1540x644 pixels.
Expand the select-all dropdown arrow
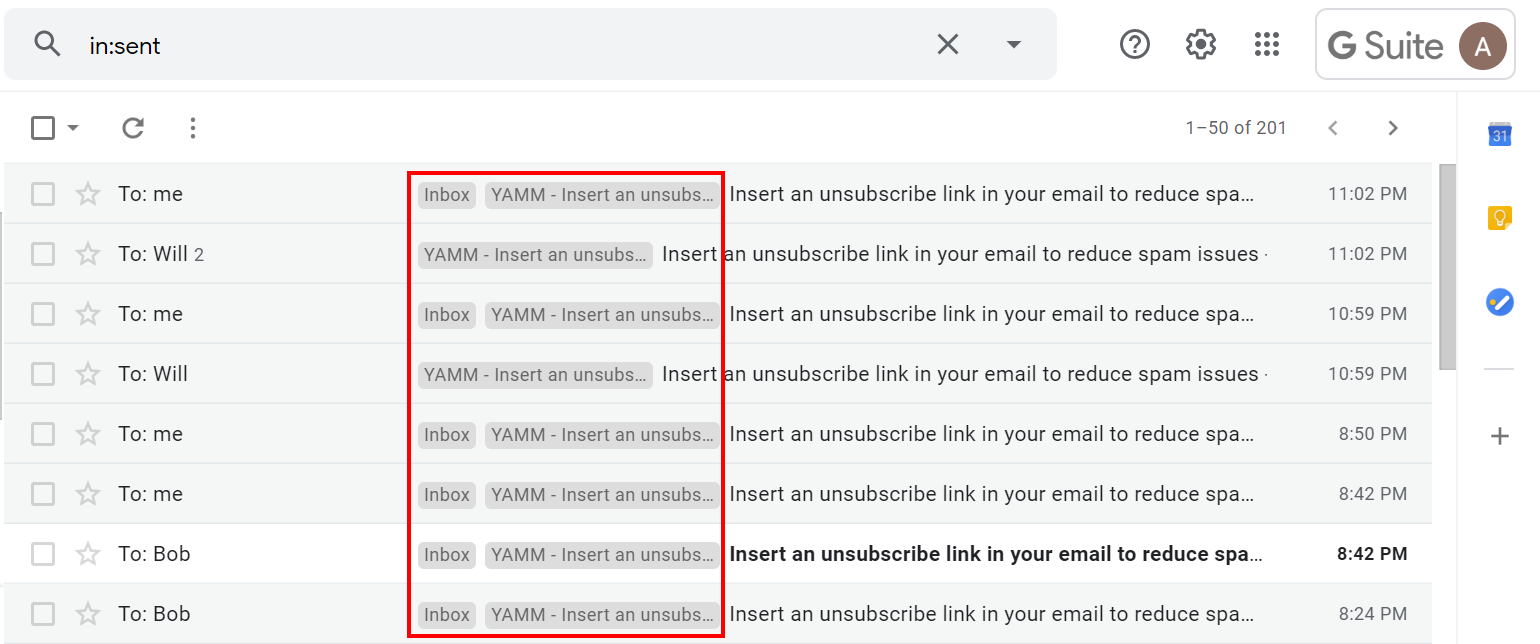[72, 128]
